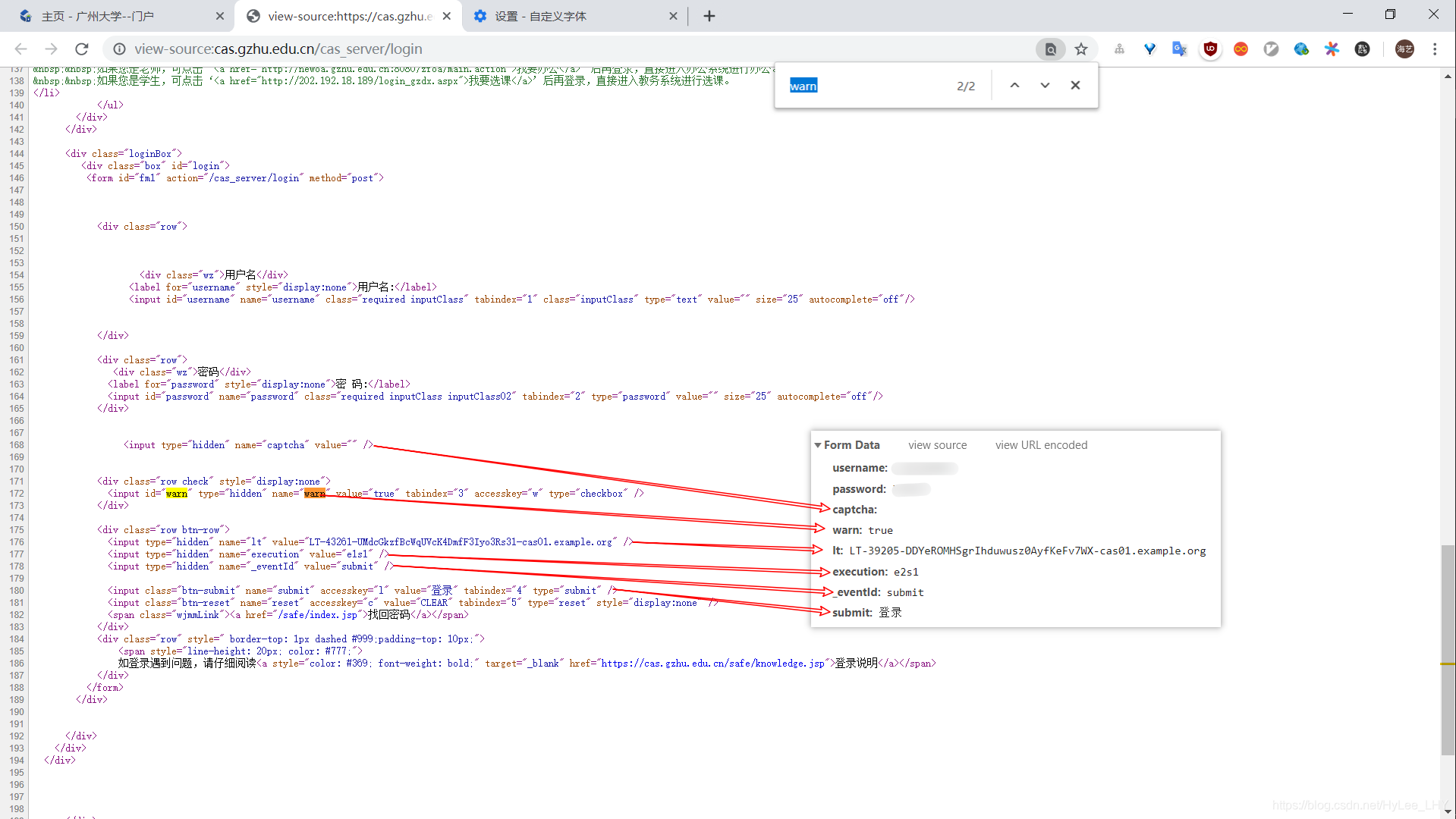Open the Google Translate extension
Screen dimensions: 1456x819
(1179, 49)
